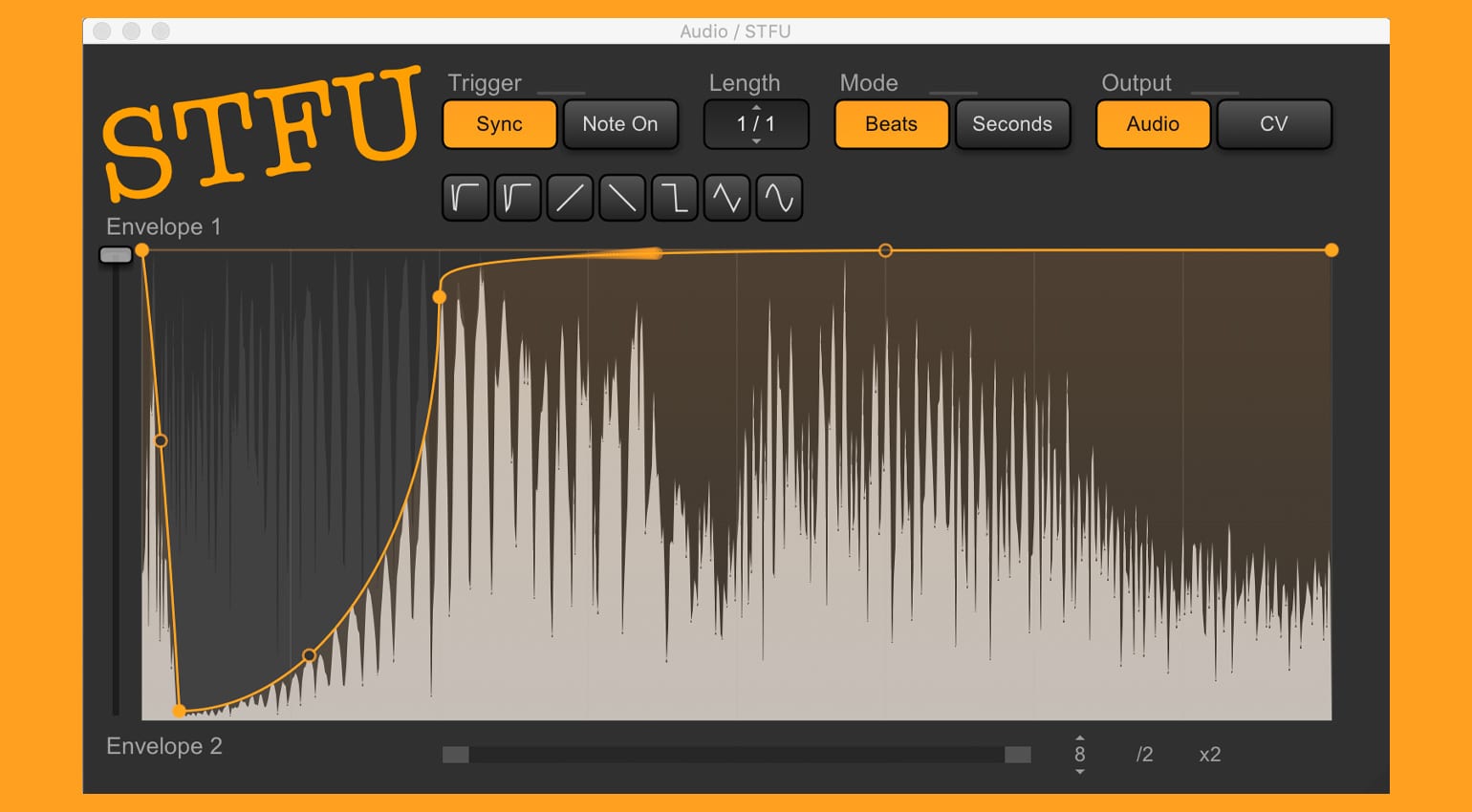Select the envelope bottom minimum point
Screen dimensions: 1472x812
[x=179, y=711]
